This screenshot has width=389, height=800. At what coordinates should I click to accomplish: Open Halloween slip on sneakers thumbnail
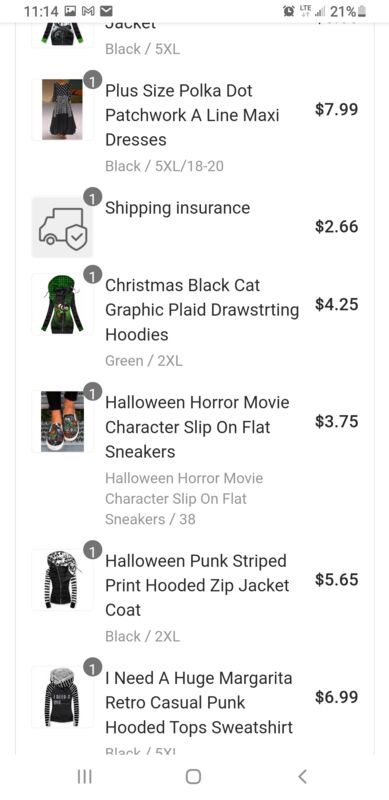pyautogui.click(x=62, y=421)
